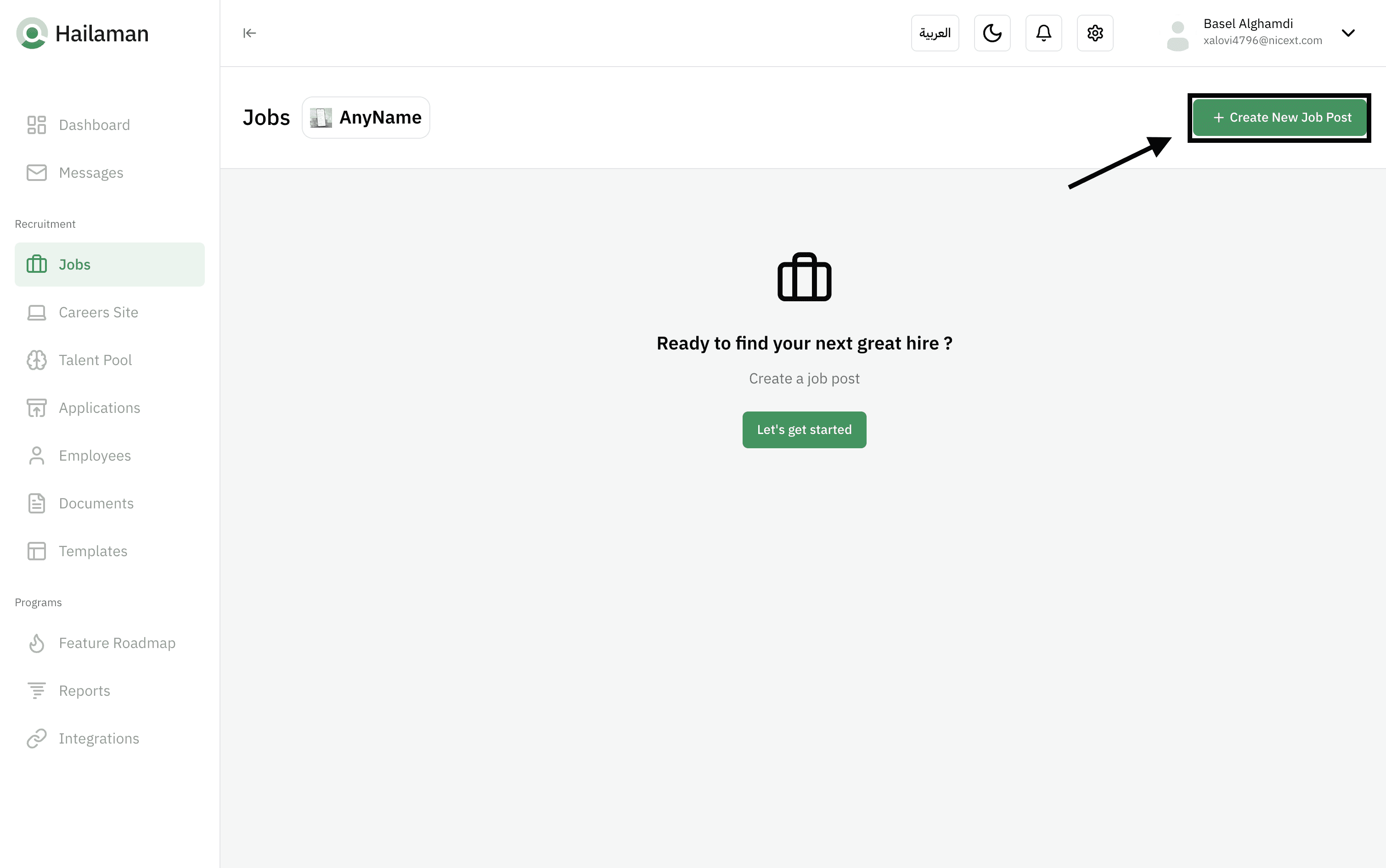Click the Dashboard grid icon

tap(37, 124)
